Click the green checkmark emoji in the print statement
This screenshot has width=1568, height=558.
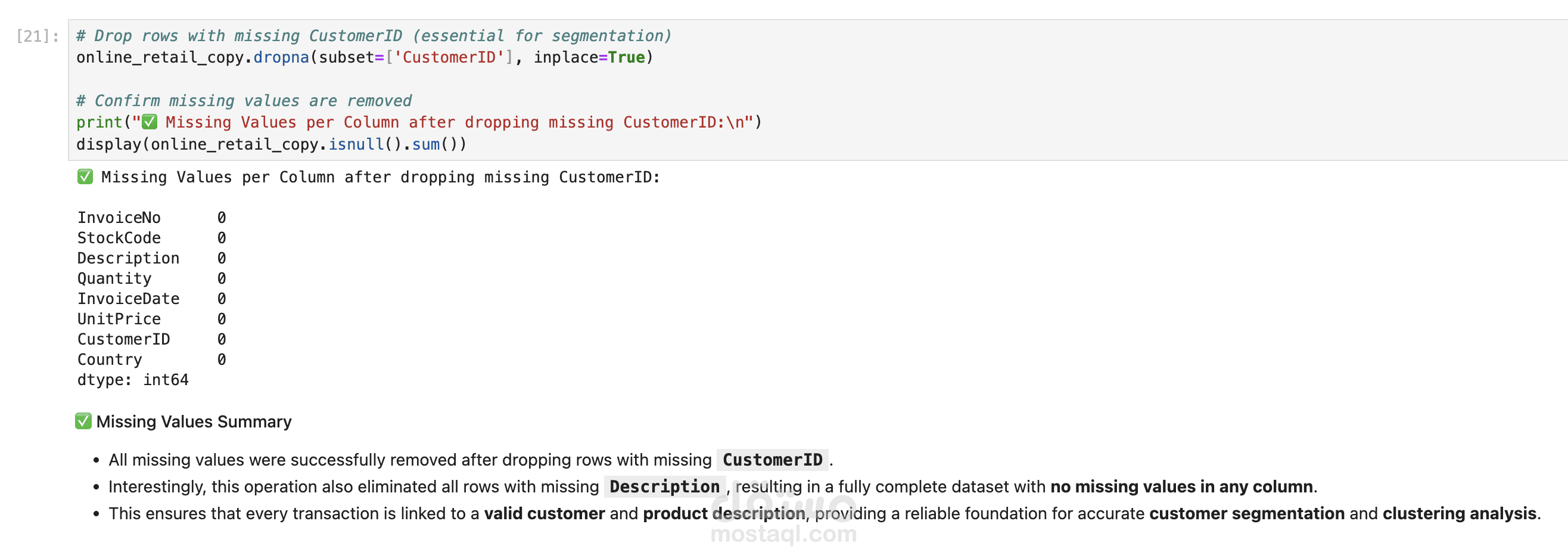click(x=149, y=122)
